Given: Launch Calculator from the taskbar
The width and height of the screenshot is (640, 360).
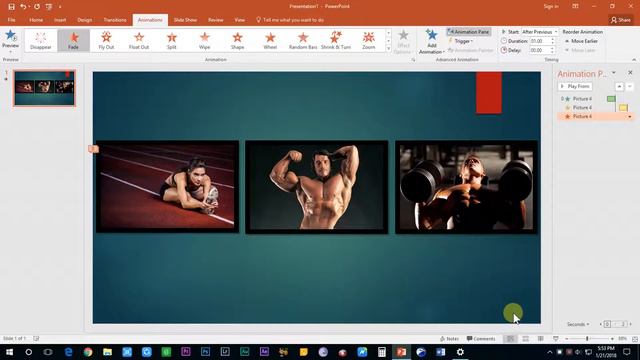Looking at the screenshot, I should 382,352.
